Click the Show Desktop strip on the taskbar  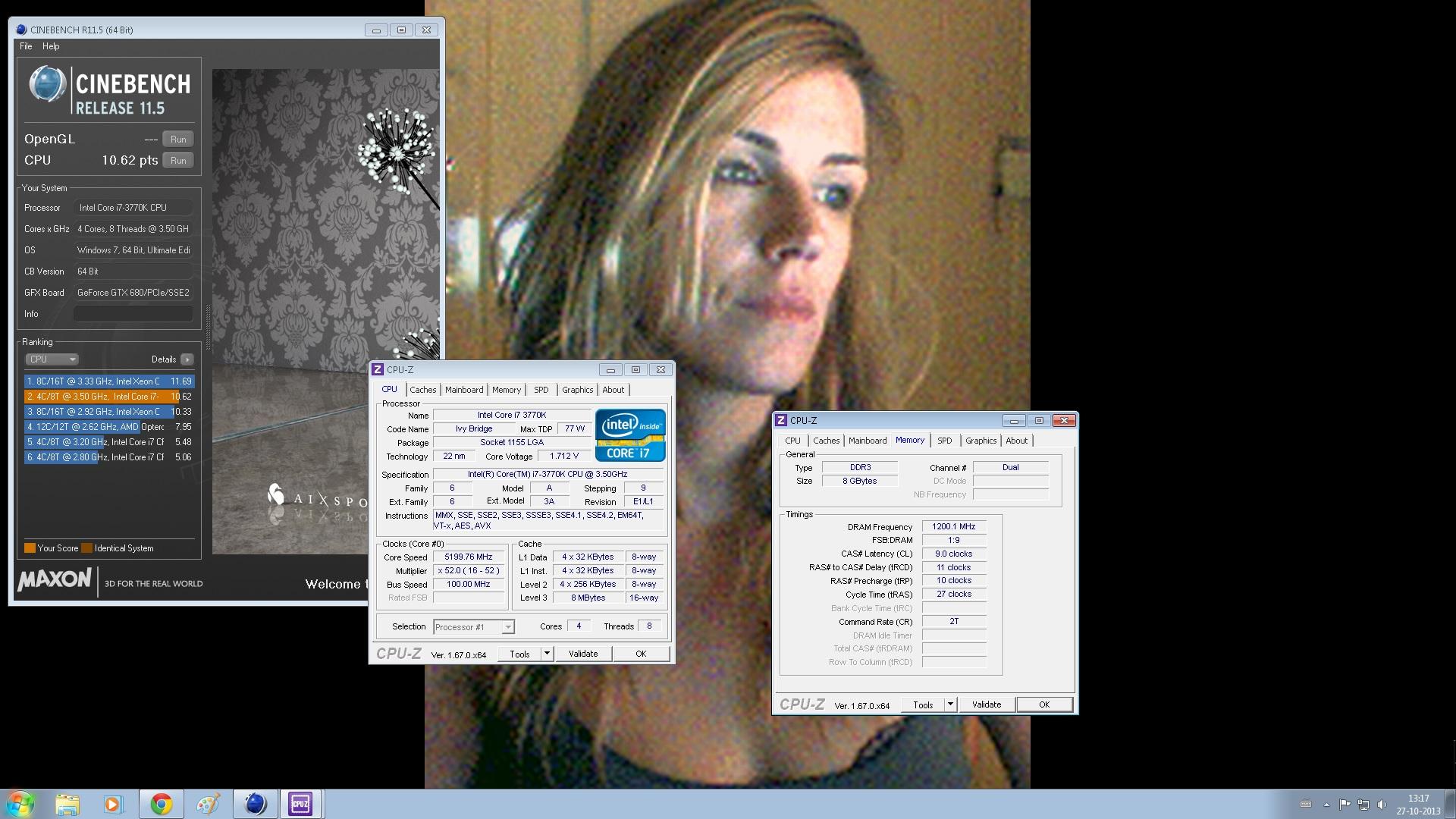[1451, 804]
